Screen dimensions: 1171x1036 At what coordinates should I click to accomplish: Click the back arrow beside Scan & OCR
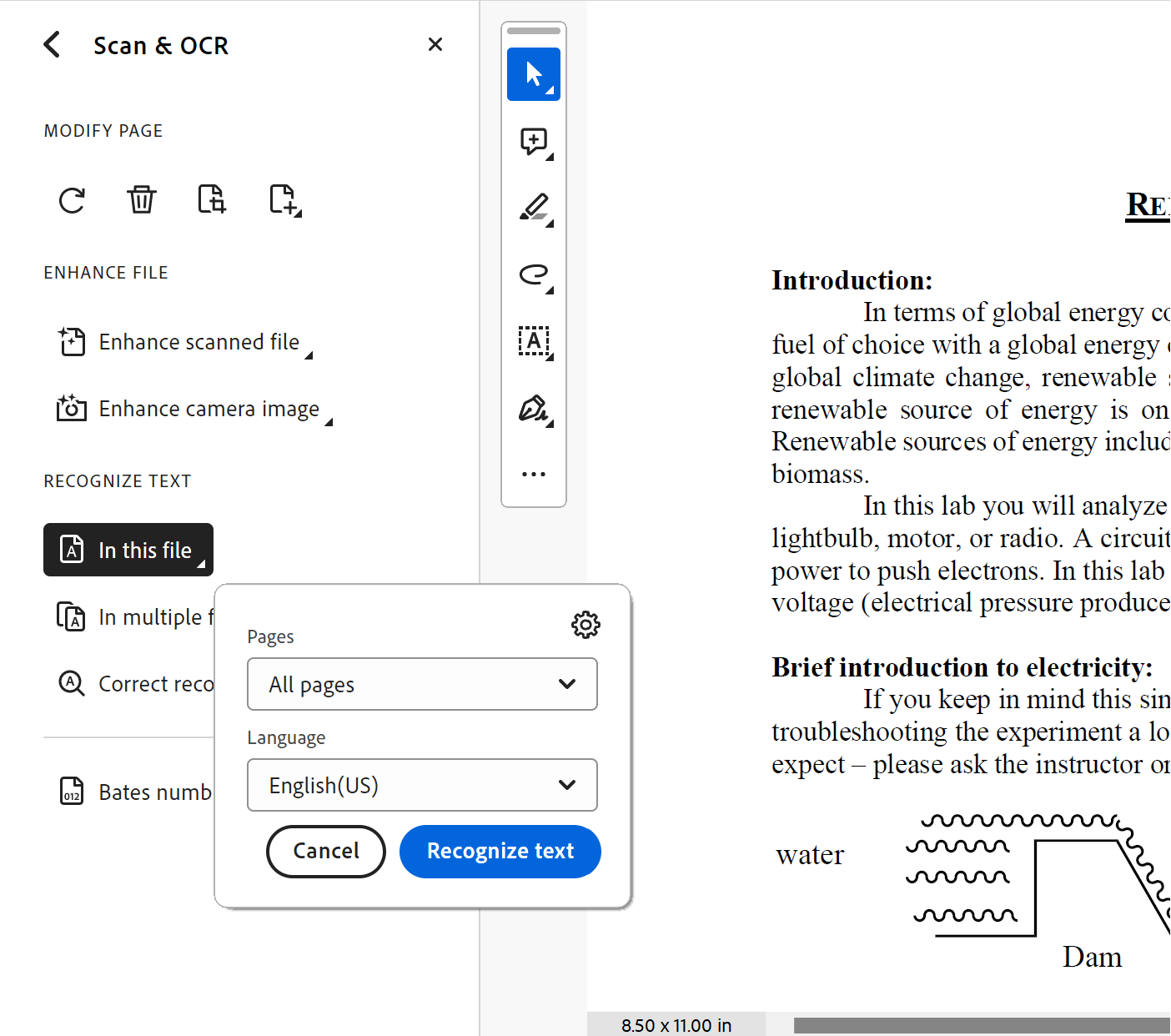tap(53, 45)
